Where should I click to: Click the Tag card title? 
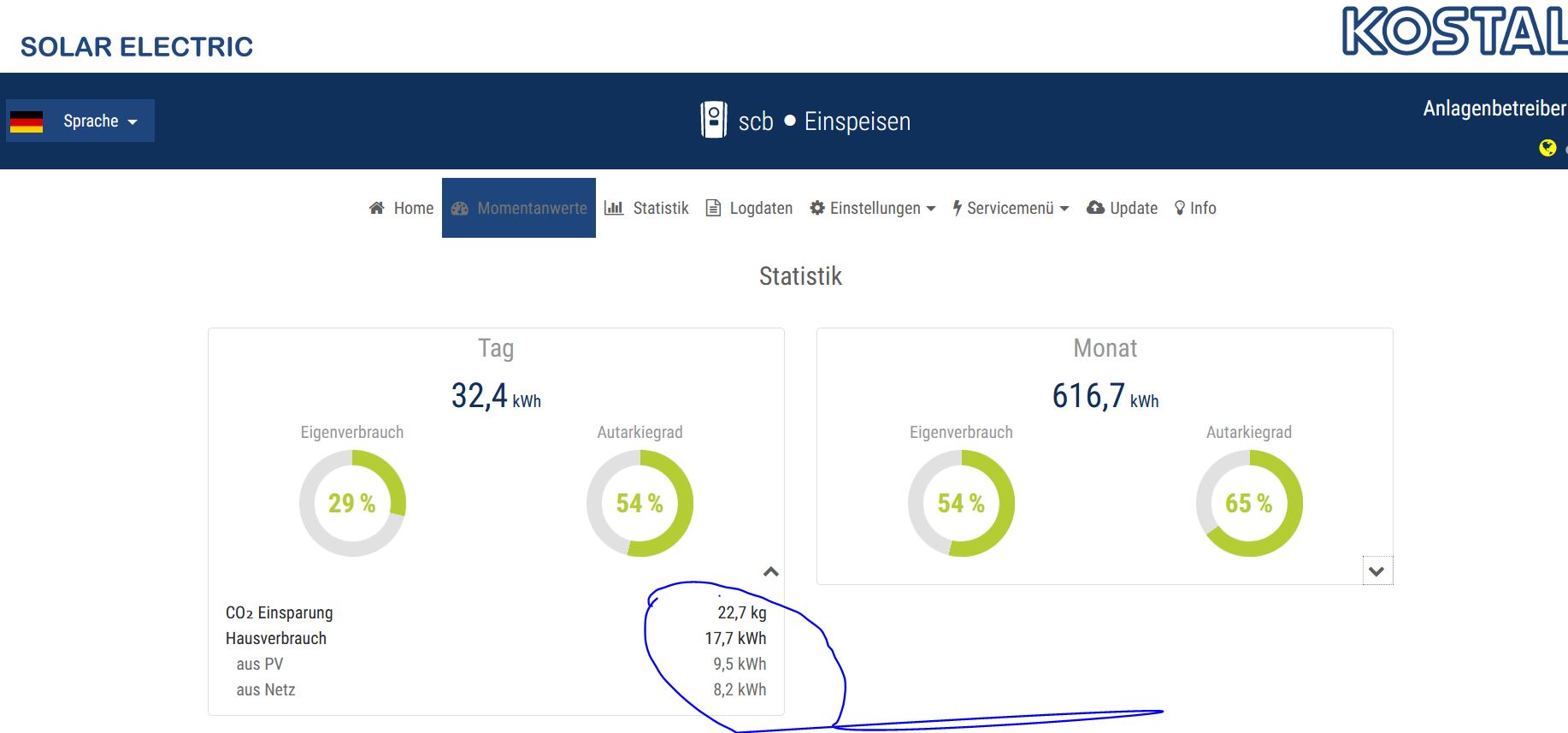pyautogui.click(x=496, y=348)
